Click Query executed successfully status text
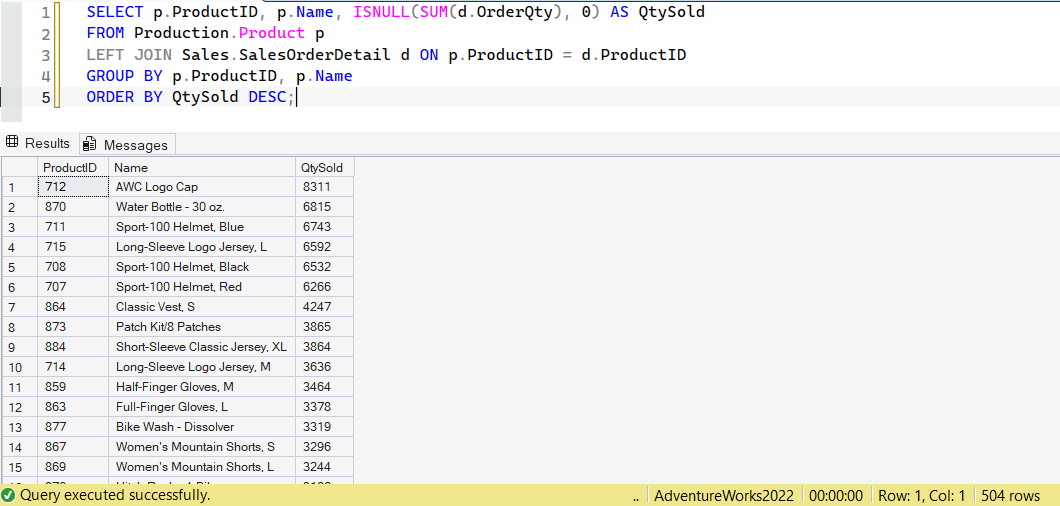 [x=115, y=495]
